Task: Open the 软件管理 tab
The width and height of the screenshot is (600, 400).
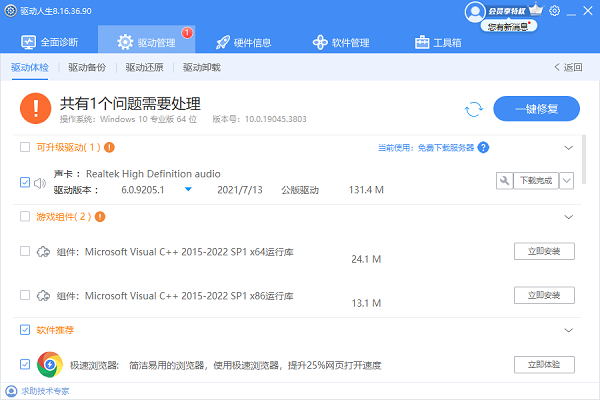Action: click(341, 42)
